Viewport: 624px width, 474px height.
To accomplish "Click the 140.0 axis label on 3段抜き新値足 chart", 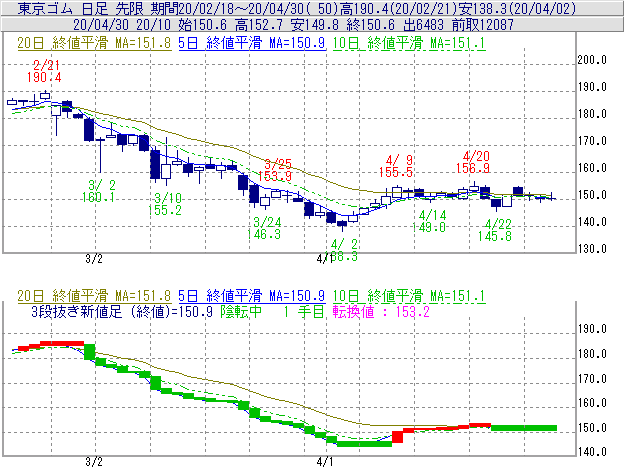I will click(x=592, y=452).
